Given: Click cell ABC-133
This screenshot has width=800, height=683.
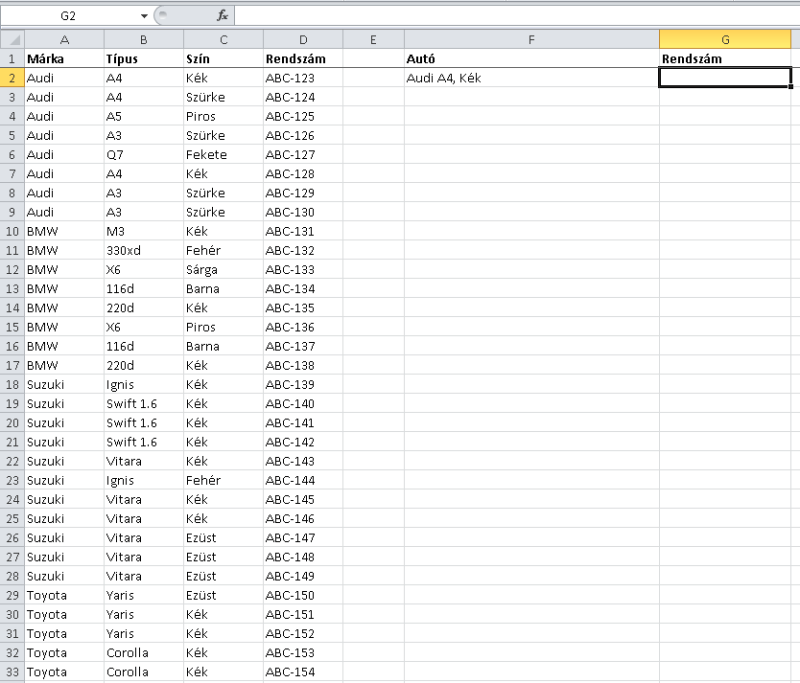Looking at the screenshot, I should point(303,270).
